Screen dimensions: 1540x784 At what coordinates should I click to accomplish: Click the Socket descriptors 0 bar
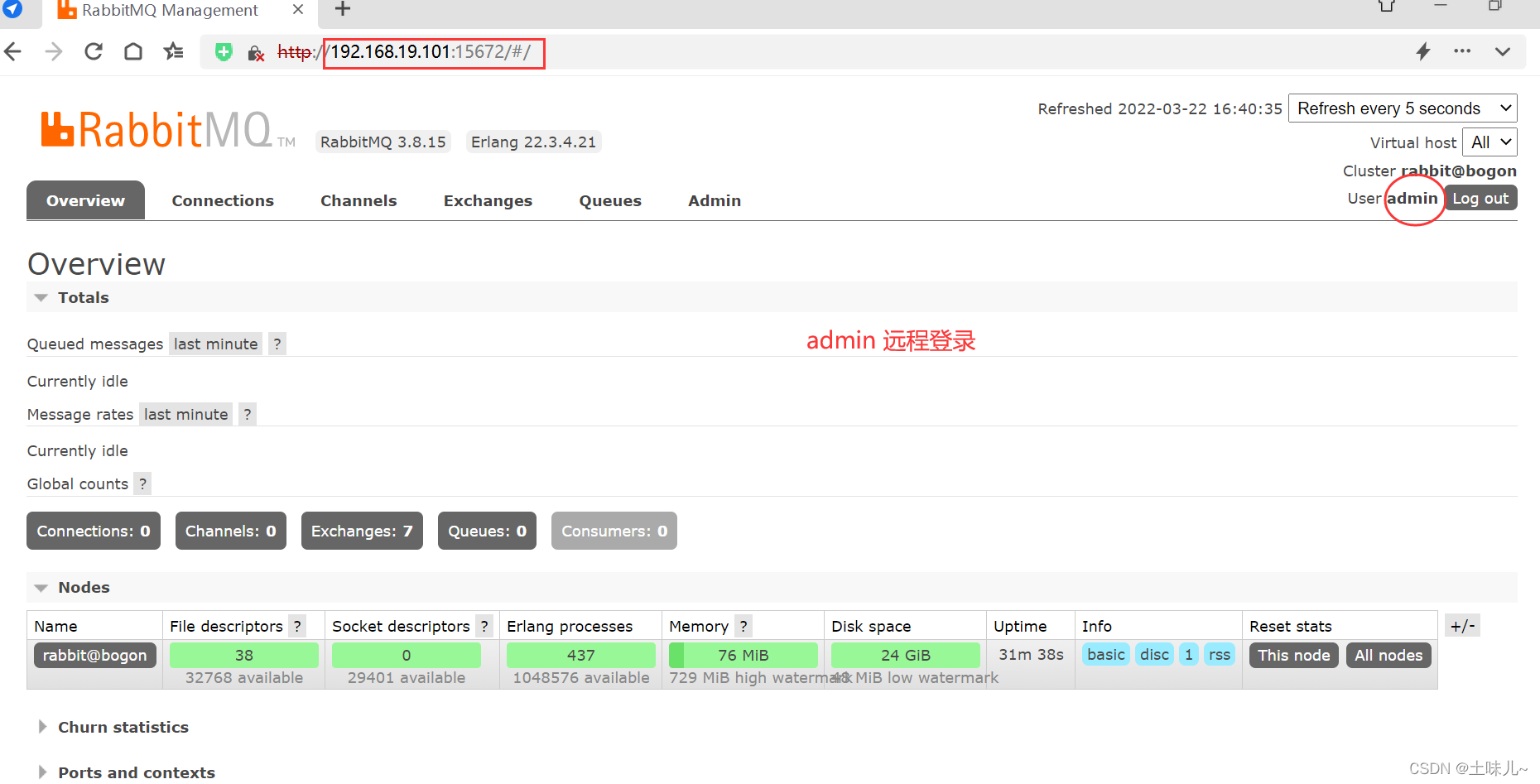407,655
